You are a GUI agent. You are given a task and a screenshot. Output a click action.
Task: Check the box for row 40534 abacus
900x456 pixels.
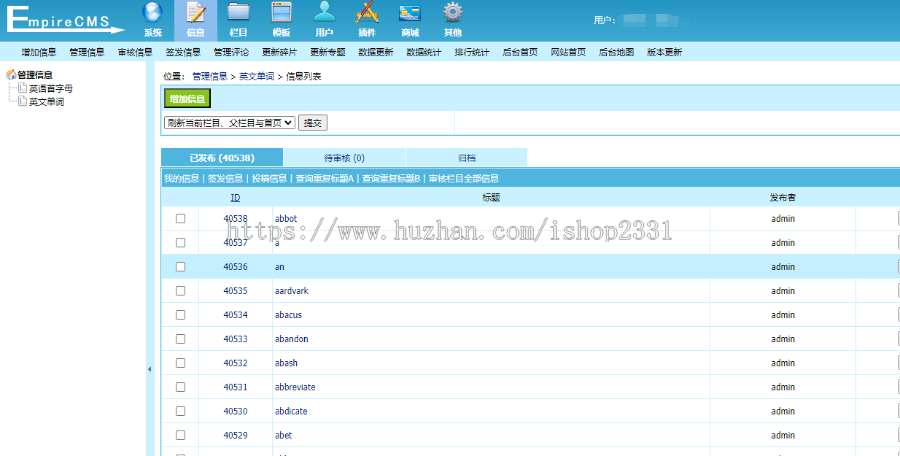click(180, 315)
